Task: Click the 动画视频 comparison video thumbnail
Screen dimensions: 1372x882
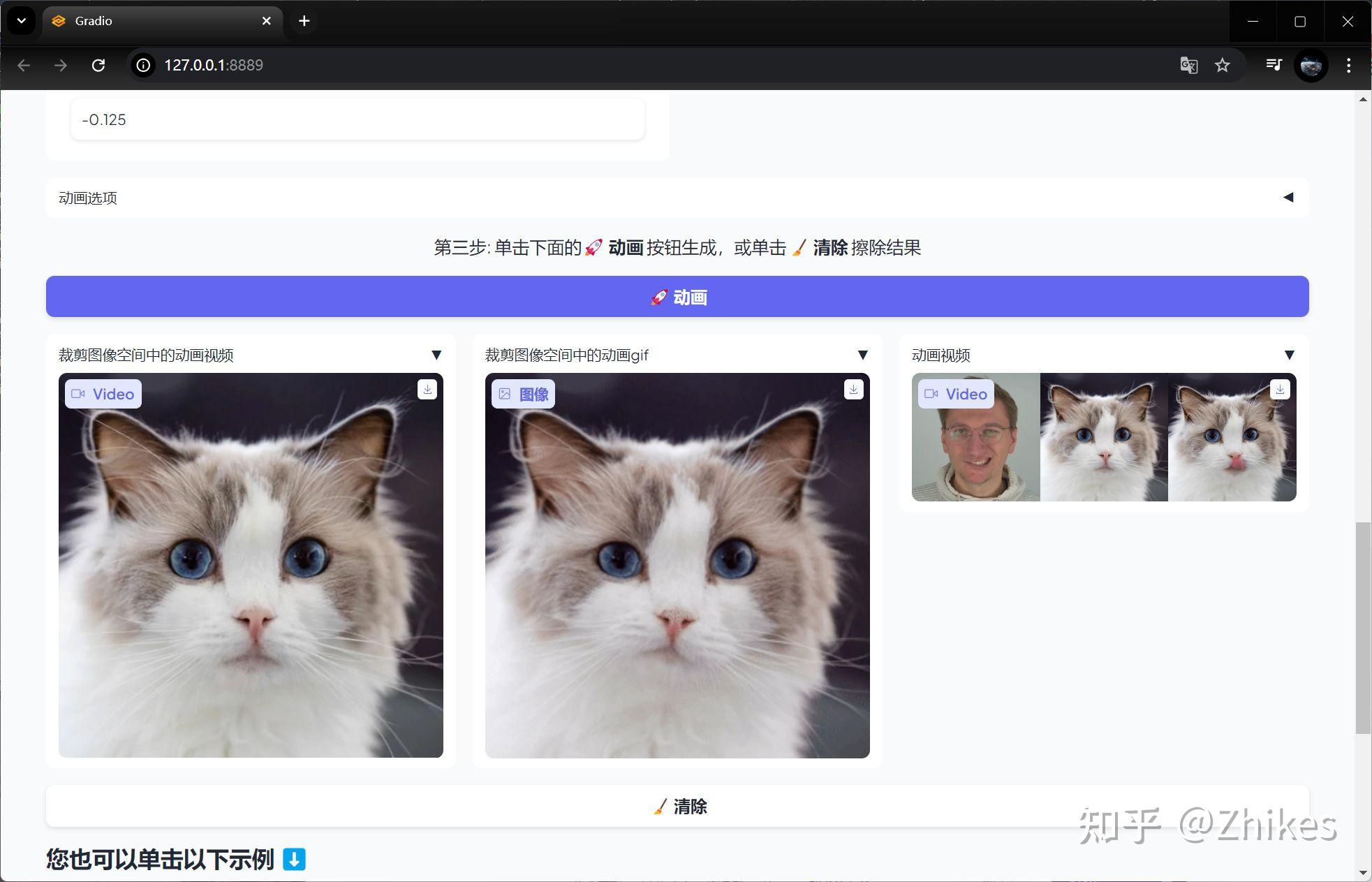Action: pyautogui.click(x=1104, y=437)
